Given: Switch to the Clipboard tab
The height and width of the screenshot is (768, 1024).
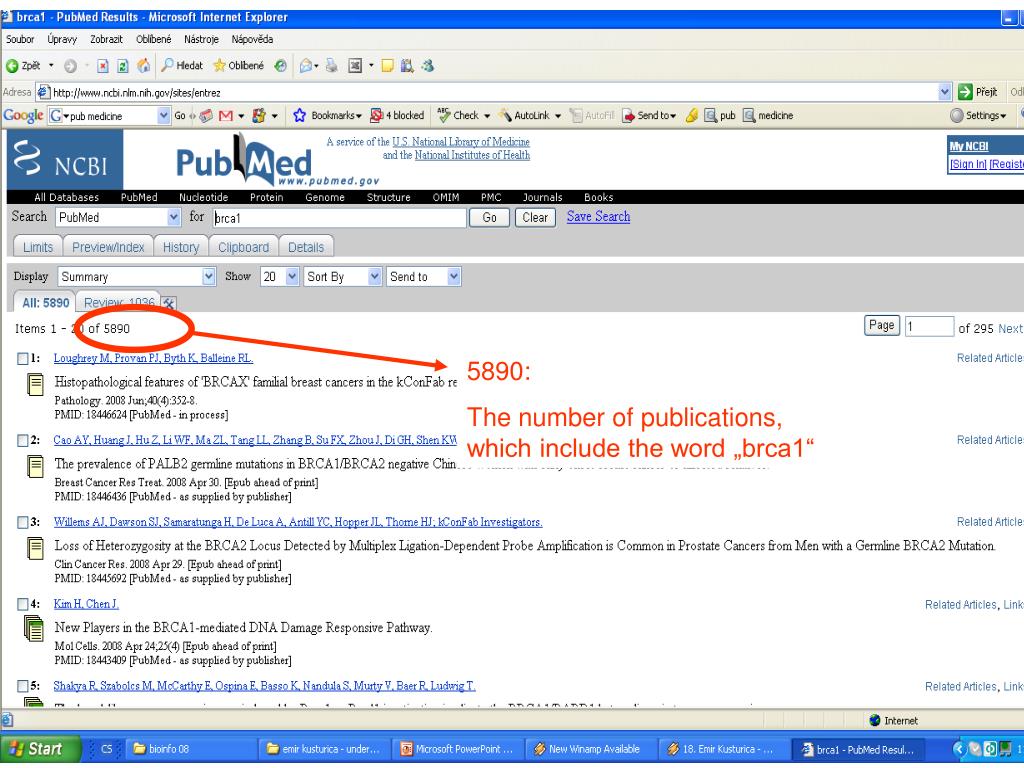Looking at the screenshot, I should point(244,247).
